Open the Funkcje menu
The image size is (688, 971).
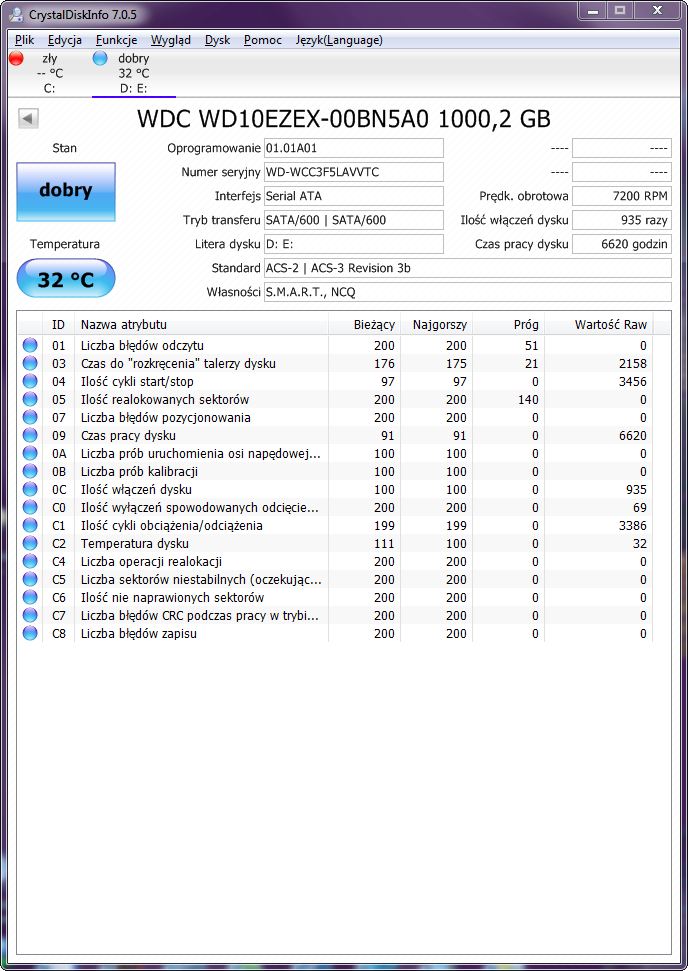pyautogui.click(x=116, y=40)
